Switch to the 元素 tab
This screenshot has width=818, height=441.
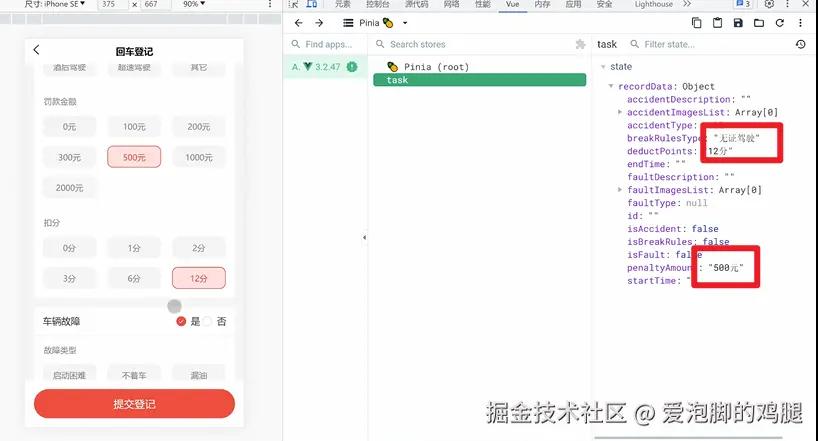point(343,4)
